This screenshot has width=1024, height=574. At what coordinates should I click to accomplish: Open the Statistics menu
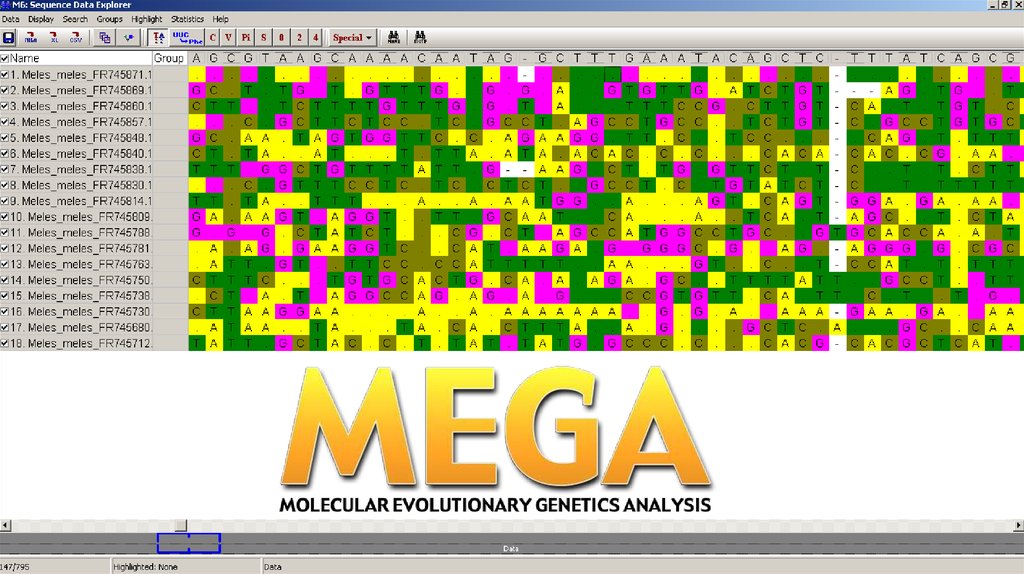point(187,19)
